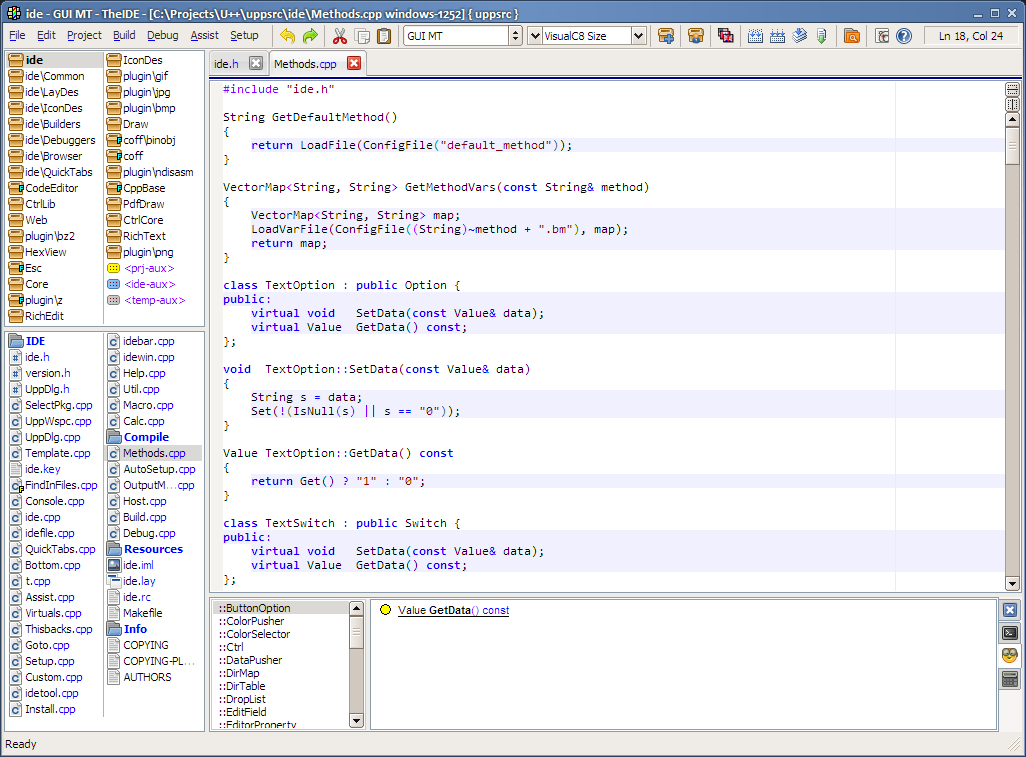Click the Value GetData() const link
Viewport: 1026px width, 757px height.
click(453, 610)
